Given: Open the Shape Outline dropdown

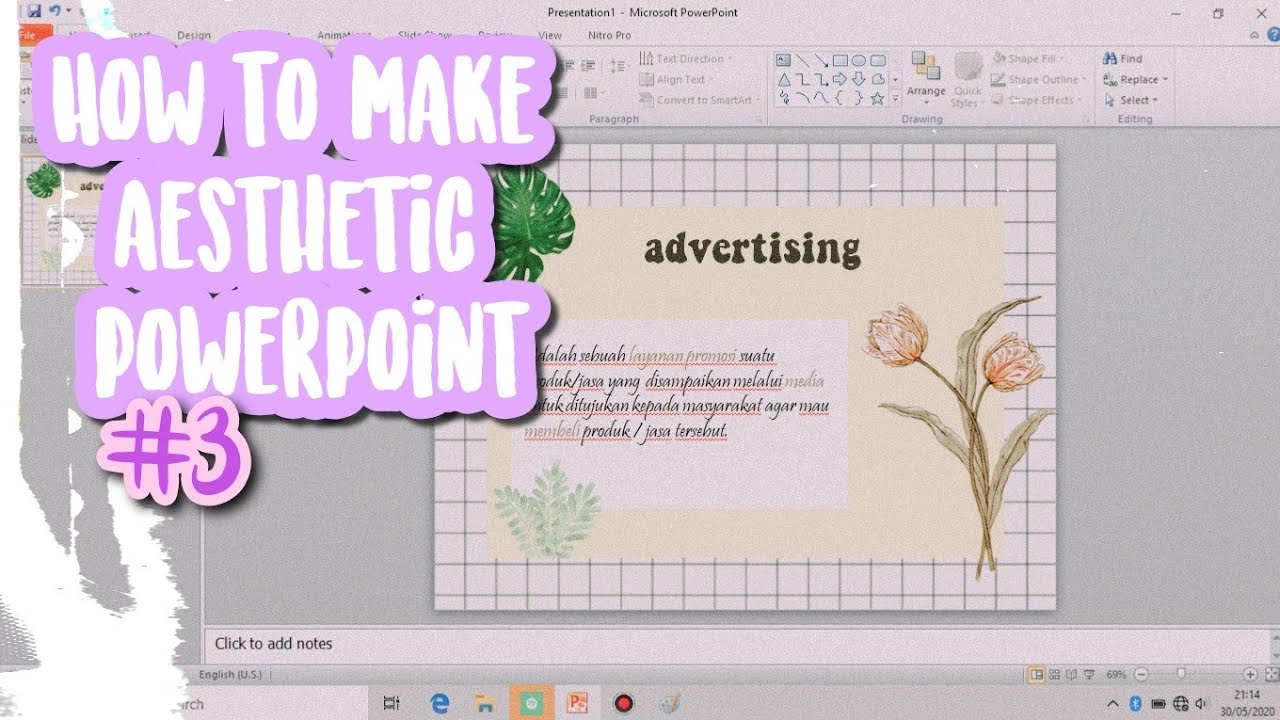Looking at the screenshot, I should (x=1039, y=80).
